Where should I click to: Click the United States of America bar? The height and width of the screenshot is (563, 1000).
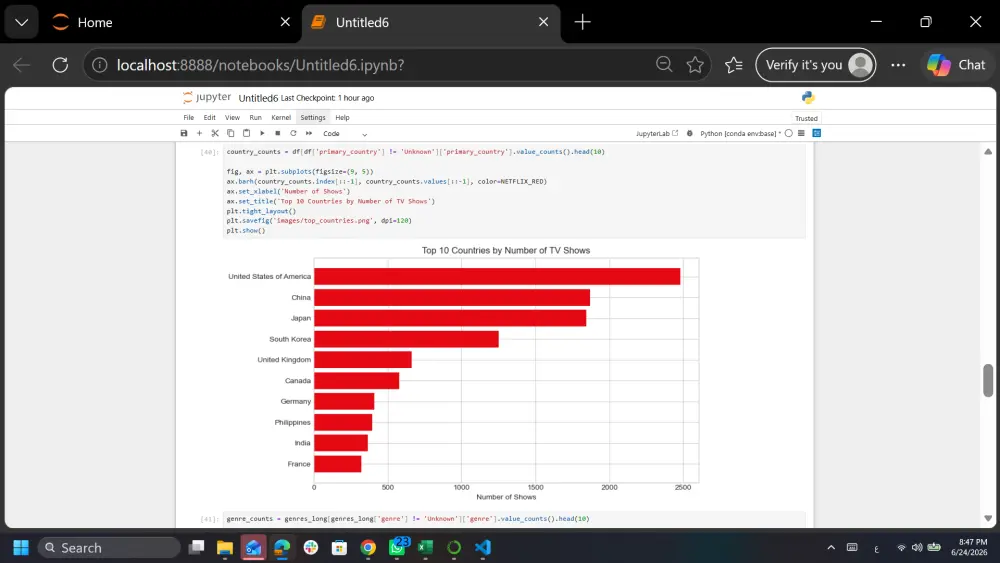click(497, 276)
